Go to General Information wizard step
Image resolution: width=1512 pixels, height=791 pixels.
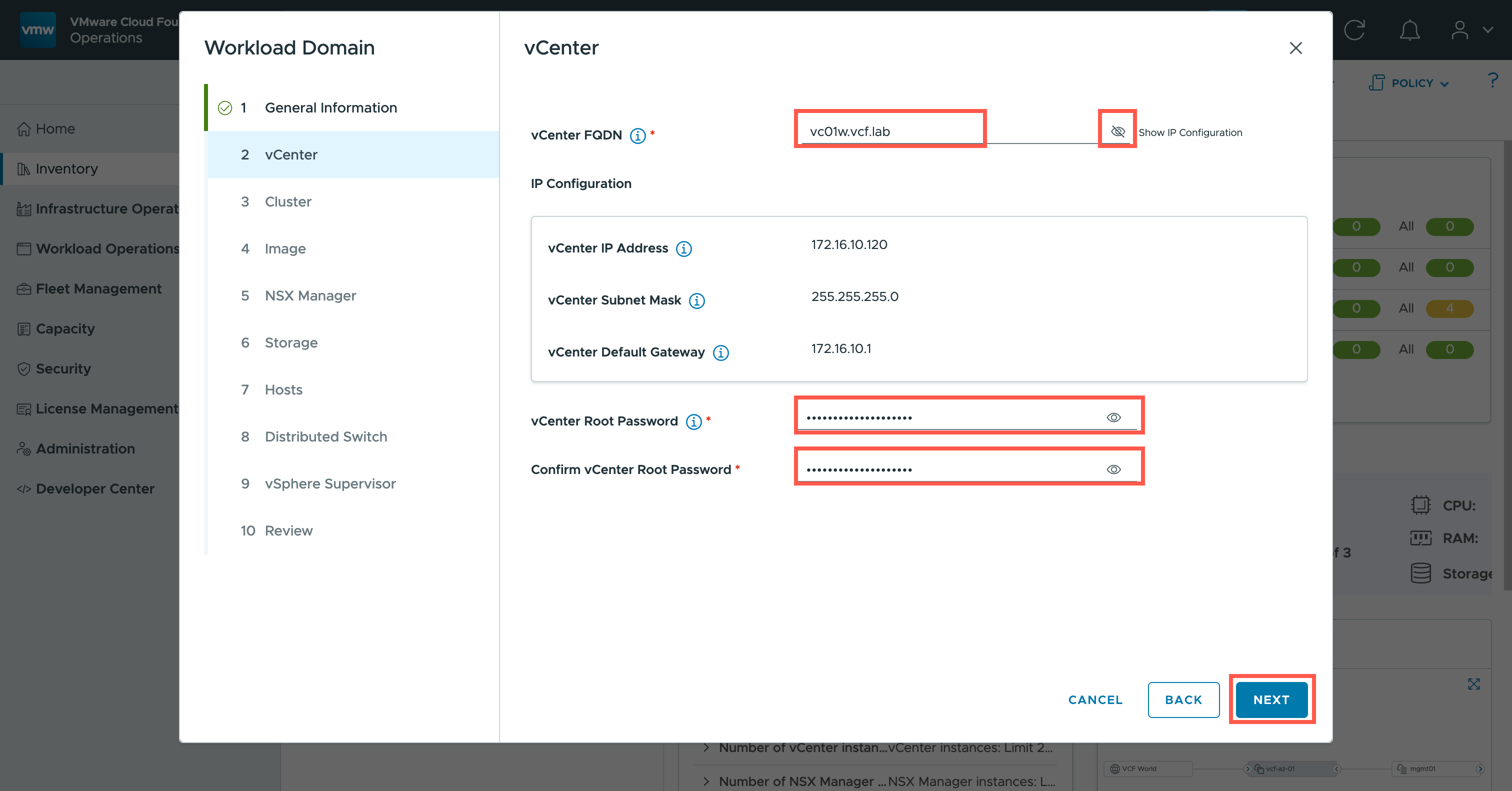(x=330, y=107)
